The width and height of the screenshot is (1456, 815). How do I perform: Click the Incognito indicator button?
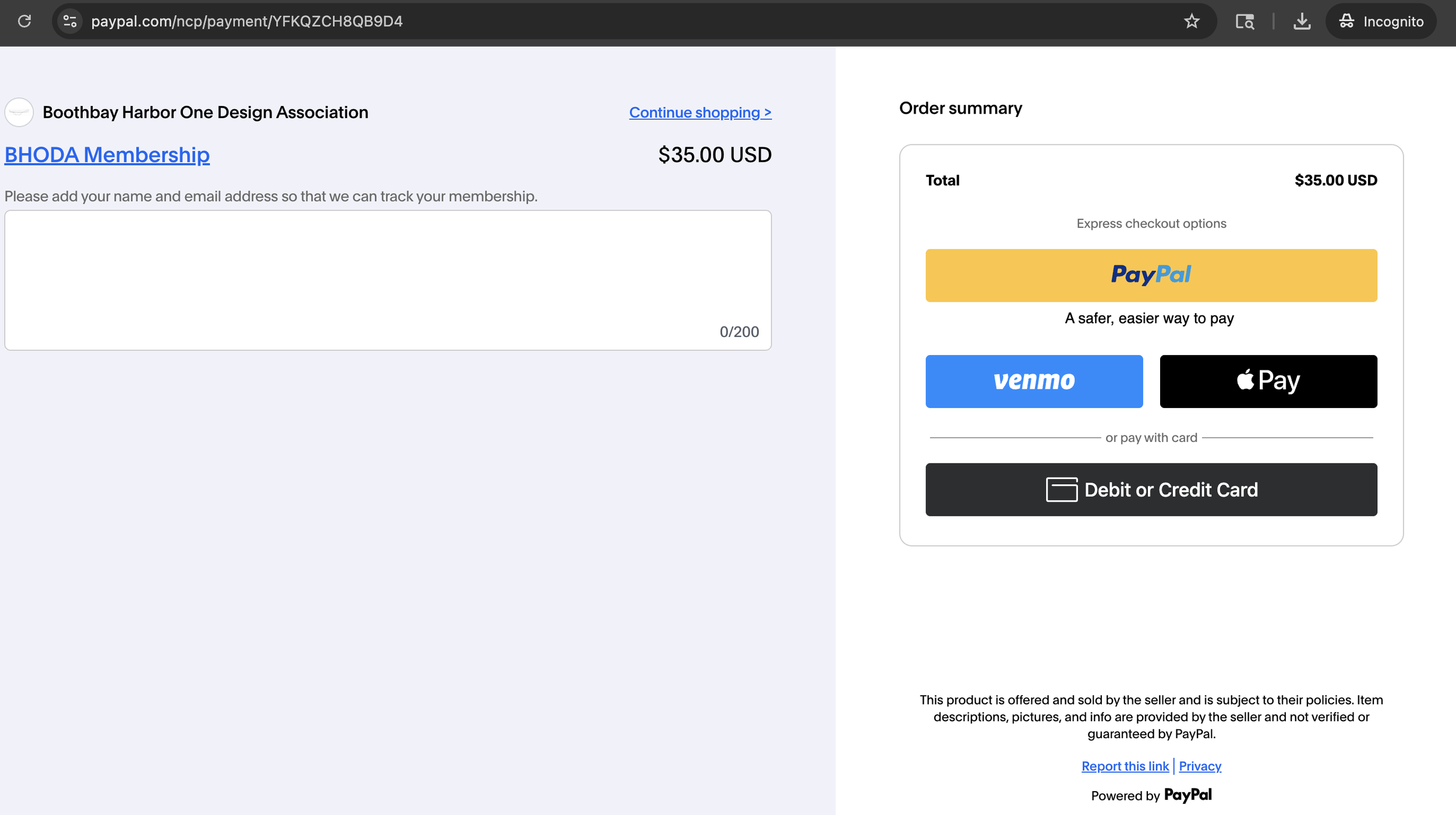point(1381,22)
